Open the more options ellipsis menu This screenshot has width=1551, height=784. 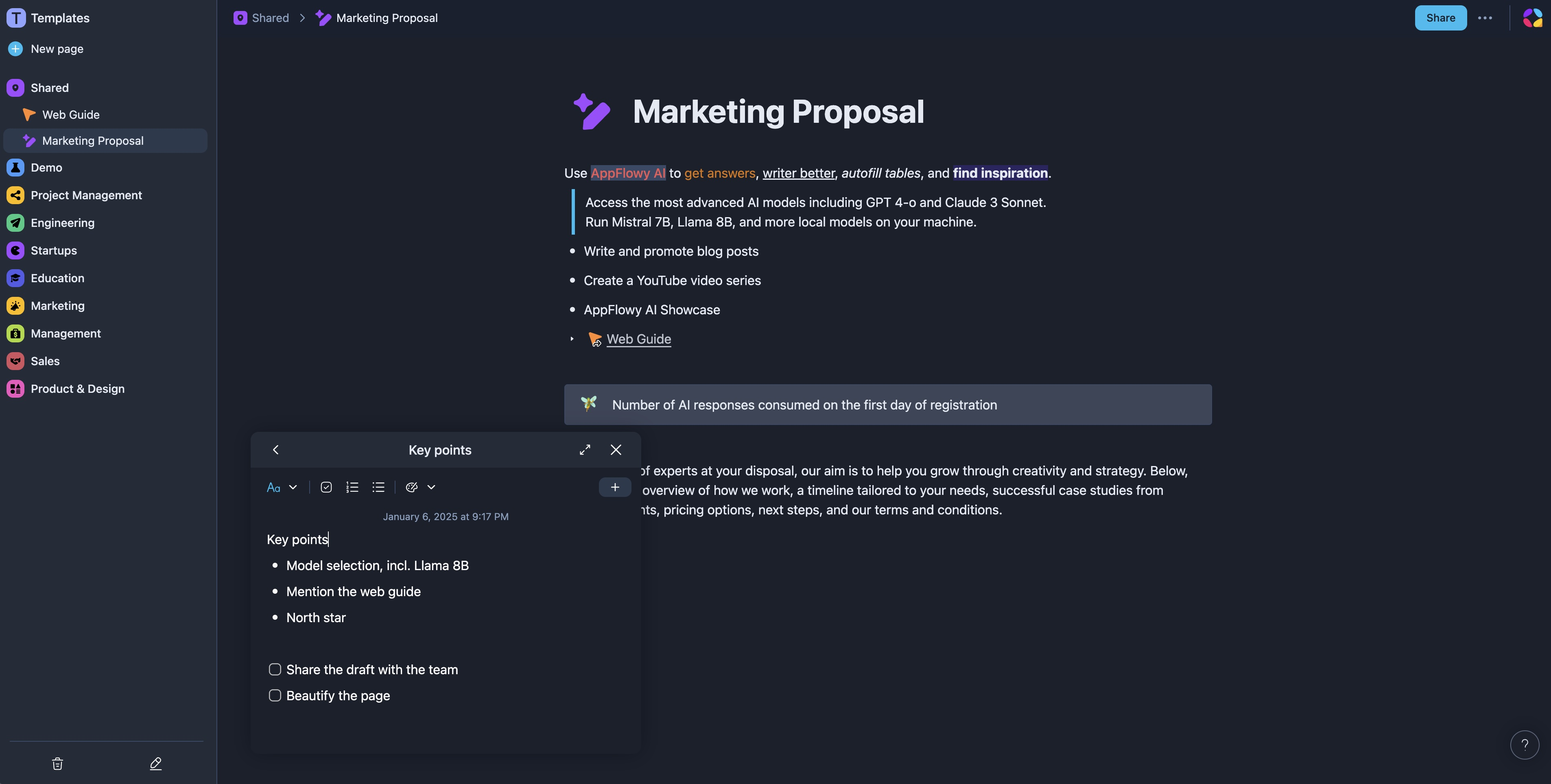click(1485, 18)
